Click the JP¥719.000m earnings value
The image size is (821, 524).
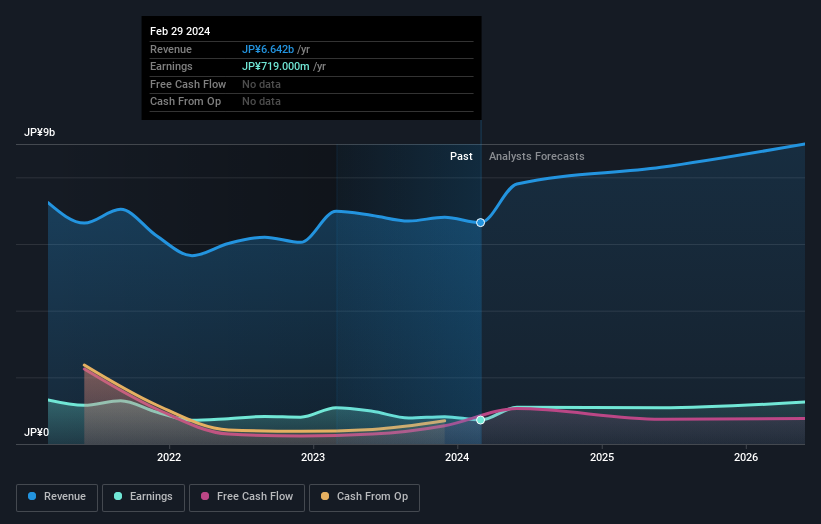[x=276, y=66]
